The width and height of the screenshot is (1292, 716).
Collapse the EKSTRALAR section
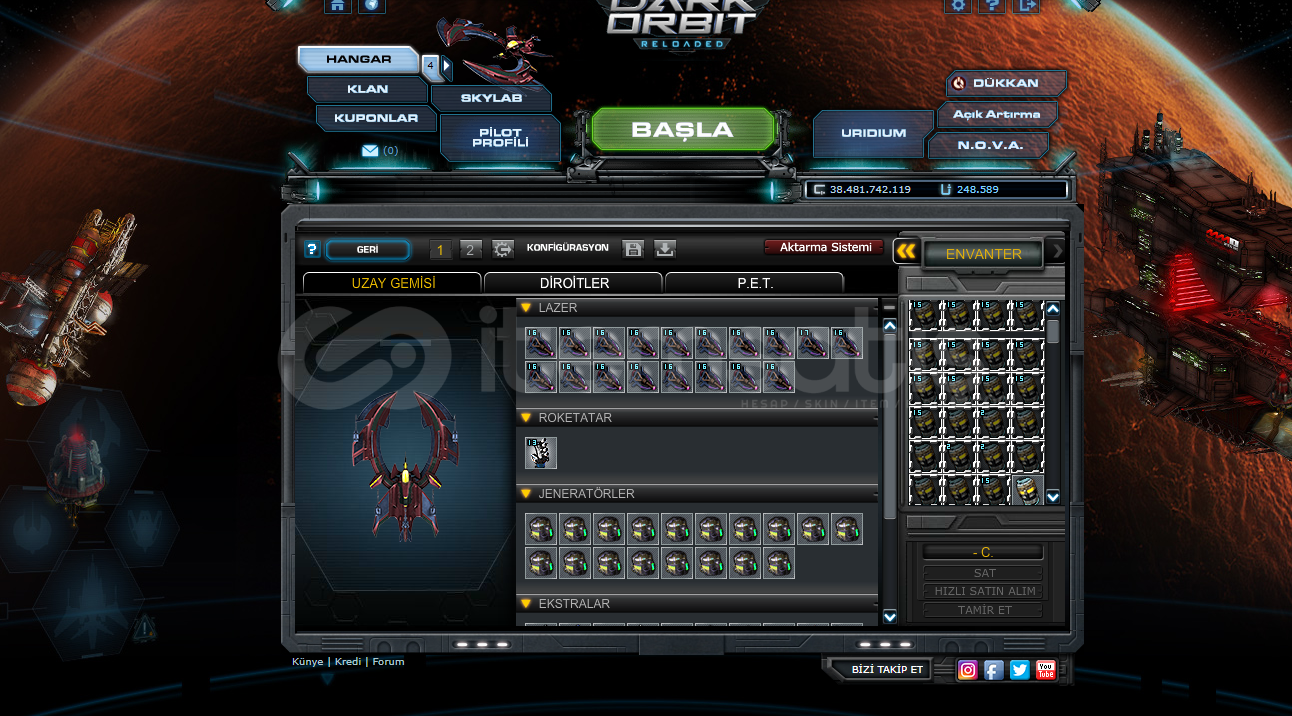(x=526, y=604)
